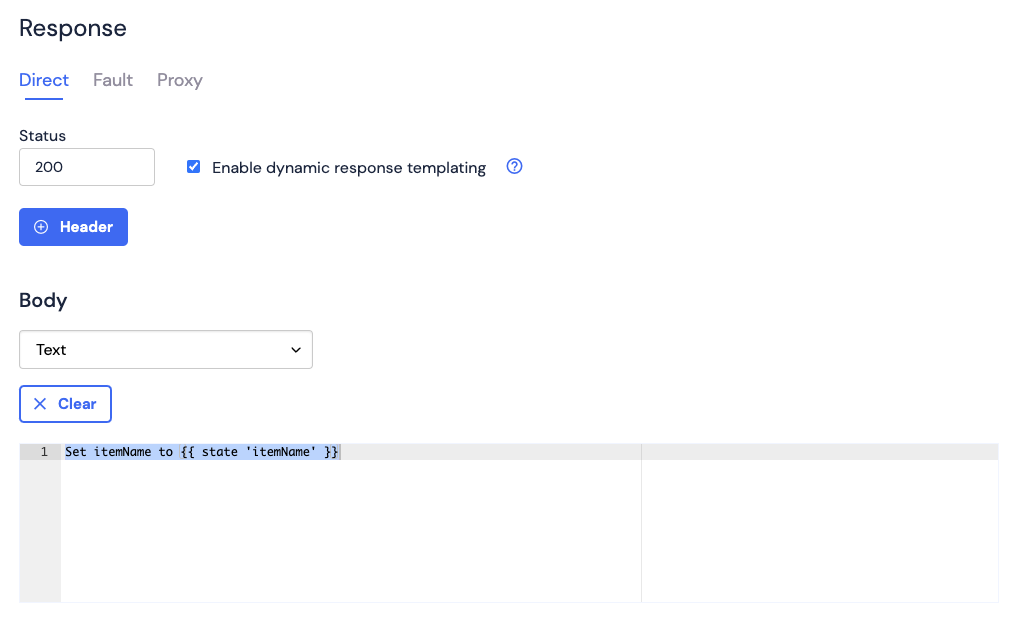Click the body editor line 1 text

click(202, 452)
